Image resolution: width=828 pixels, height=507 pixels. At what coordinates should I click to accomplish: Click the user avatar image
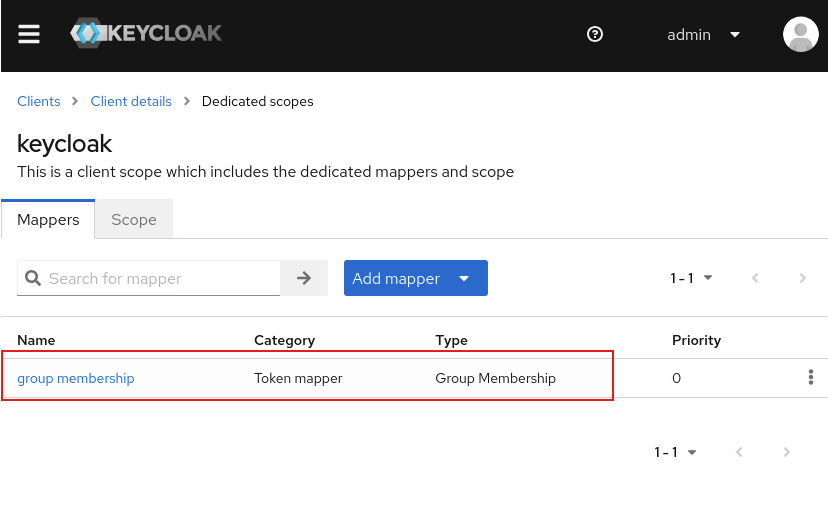[801, 34]
